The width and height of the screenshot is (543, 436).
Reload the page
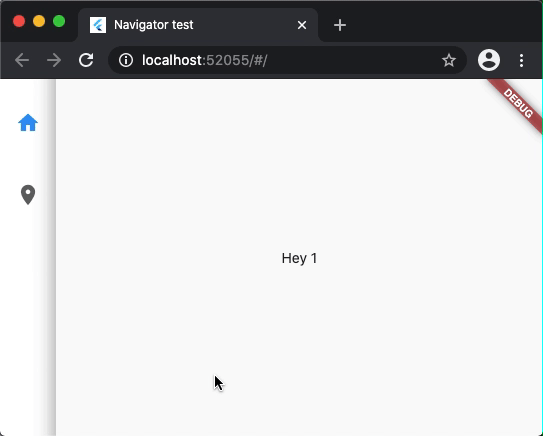tap(86, 60)
